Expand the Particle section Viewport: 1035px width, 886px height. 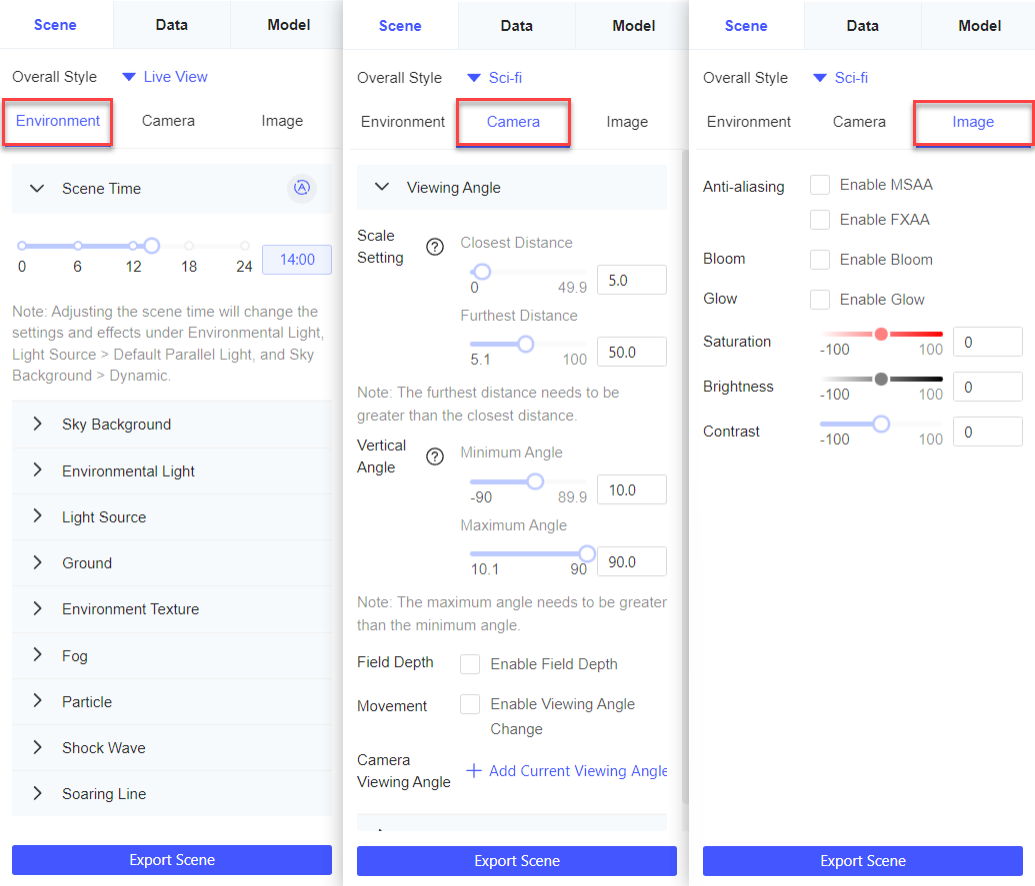click(172, 702)
